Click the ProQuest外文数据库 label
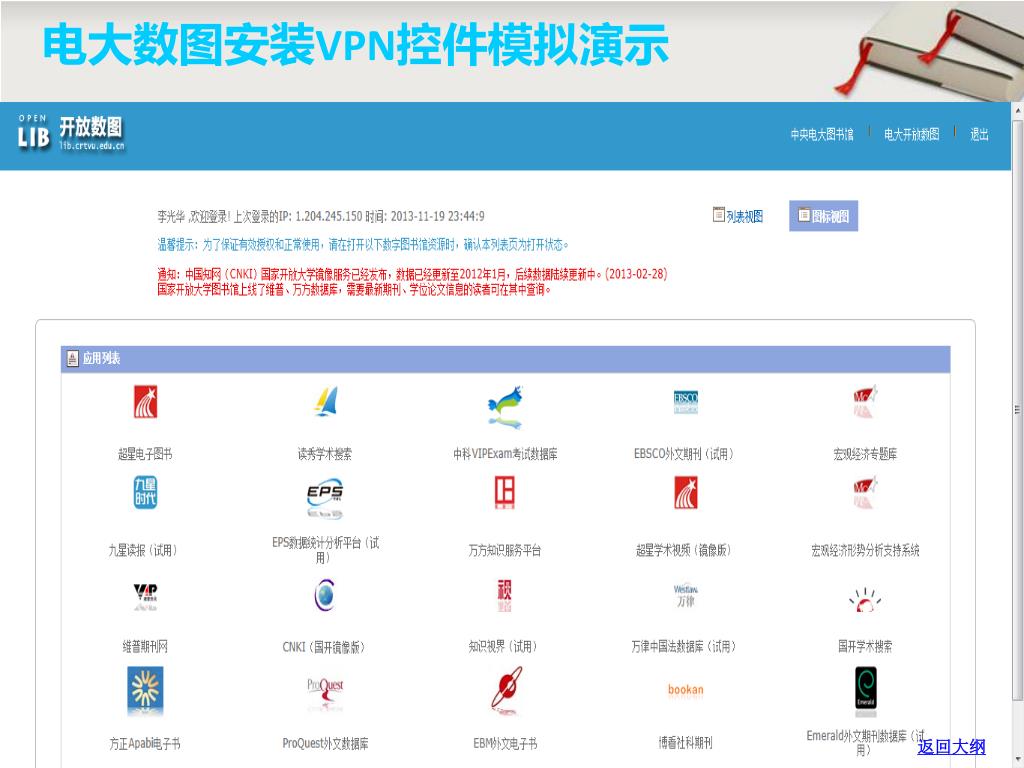 click(x=325, y=743)
